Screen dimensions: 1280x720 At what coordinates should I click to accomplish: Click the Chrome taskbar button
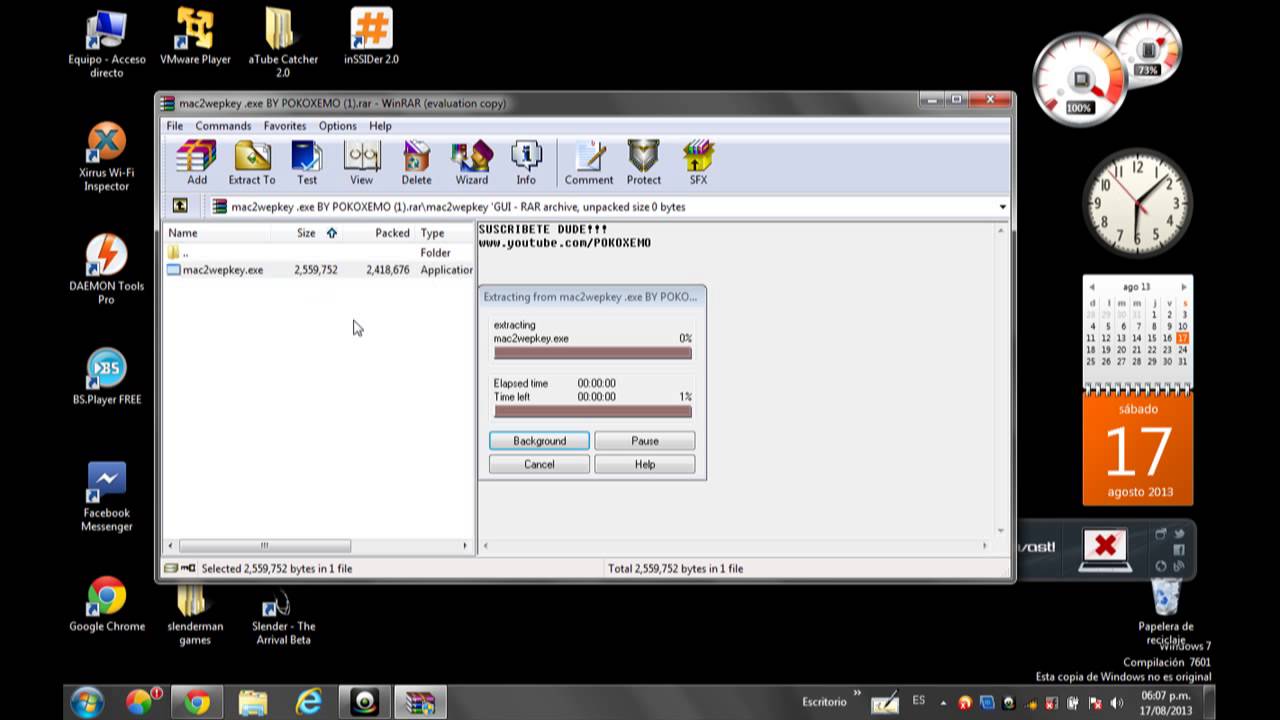196,702
